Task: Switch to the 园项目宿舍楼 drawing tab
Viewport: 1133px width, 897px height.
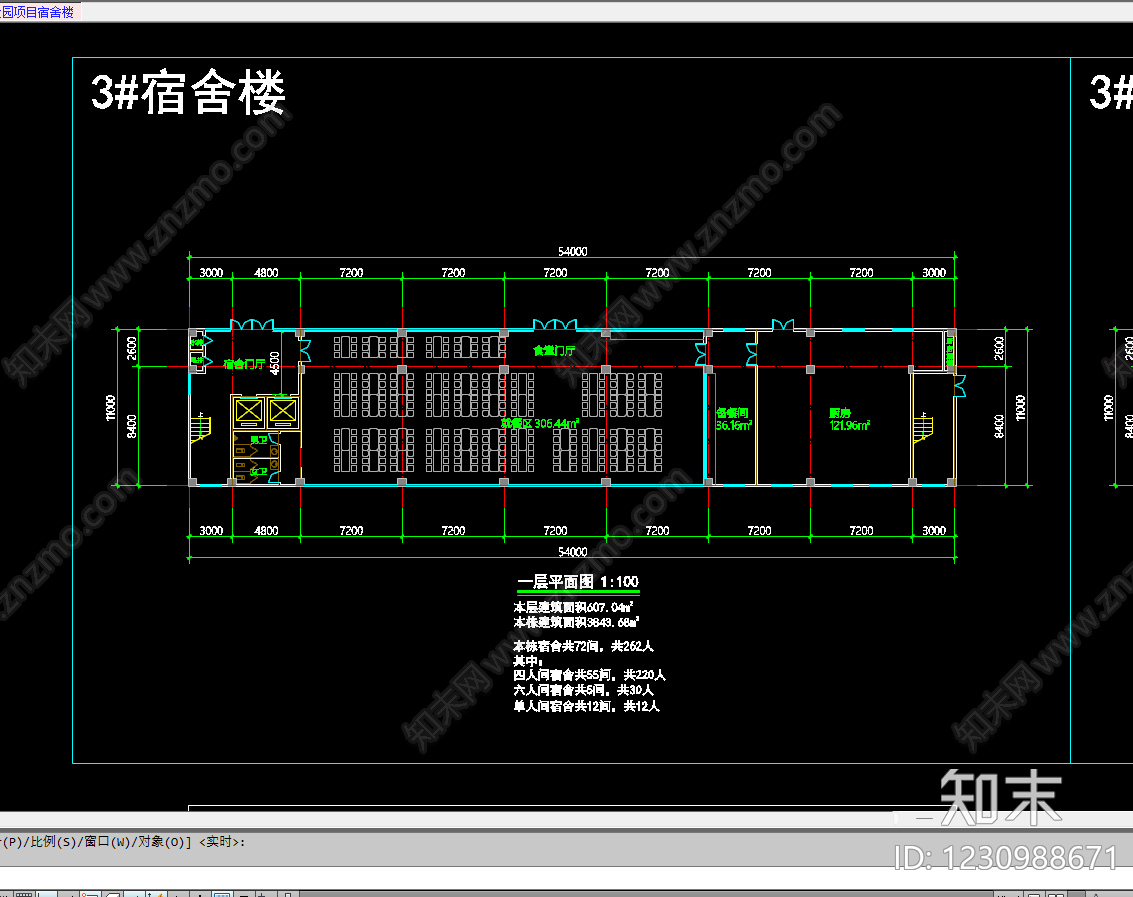Action: point(38,12)
